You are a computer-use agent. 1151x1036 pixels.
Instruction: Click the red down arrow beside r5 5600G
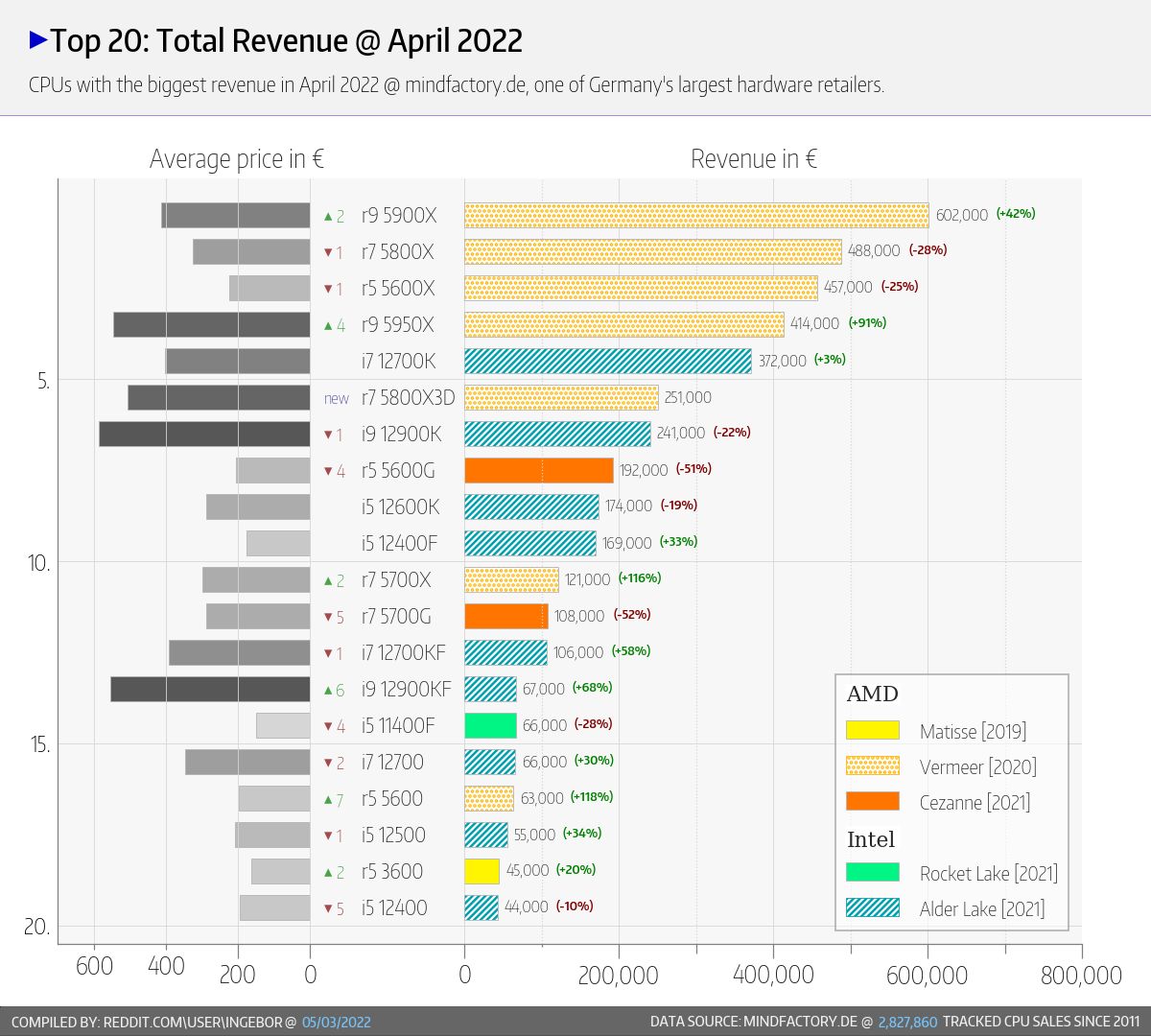328,472
